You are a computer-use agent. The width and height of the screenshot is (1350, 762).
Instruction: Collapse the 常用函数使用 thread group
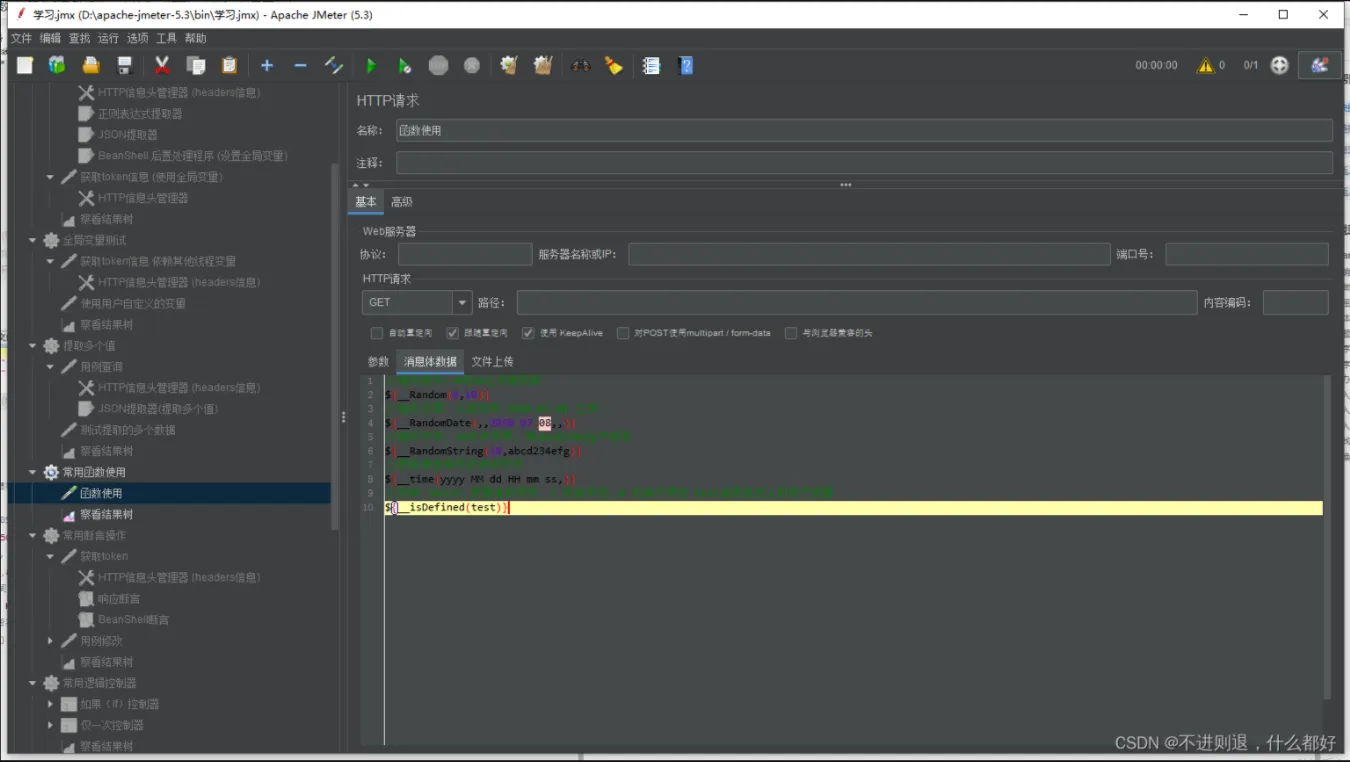pyautogui.click(x=33, y=472)
